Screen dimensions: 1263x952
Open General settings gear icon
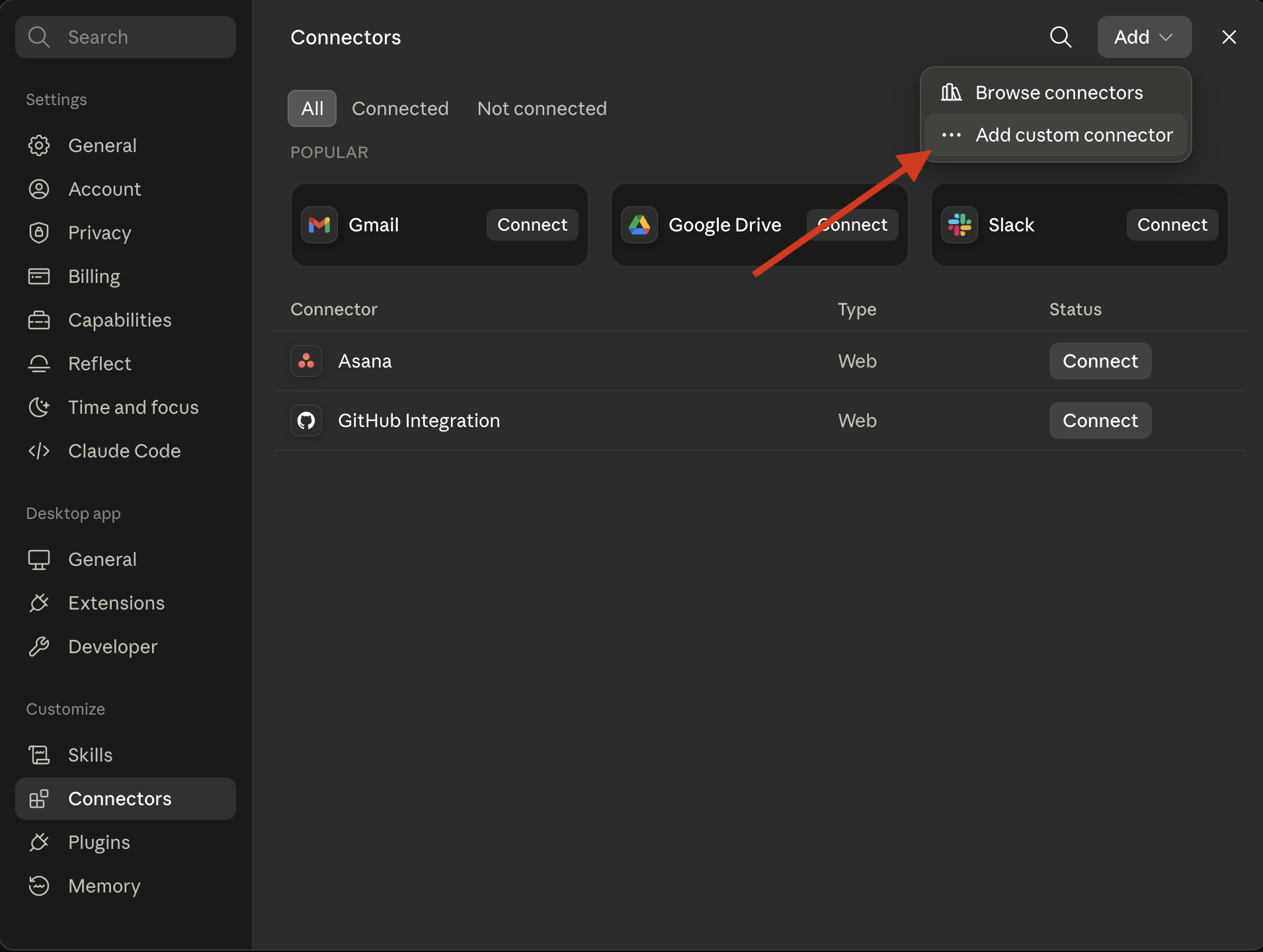pos(39,145)
